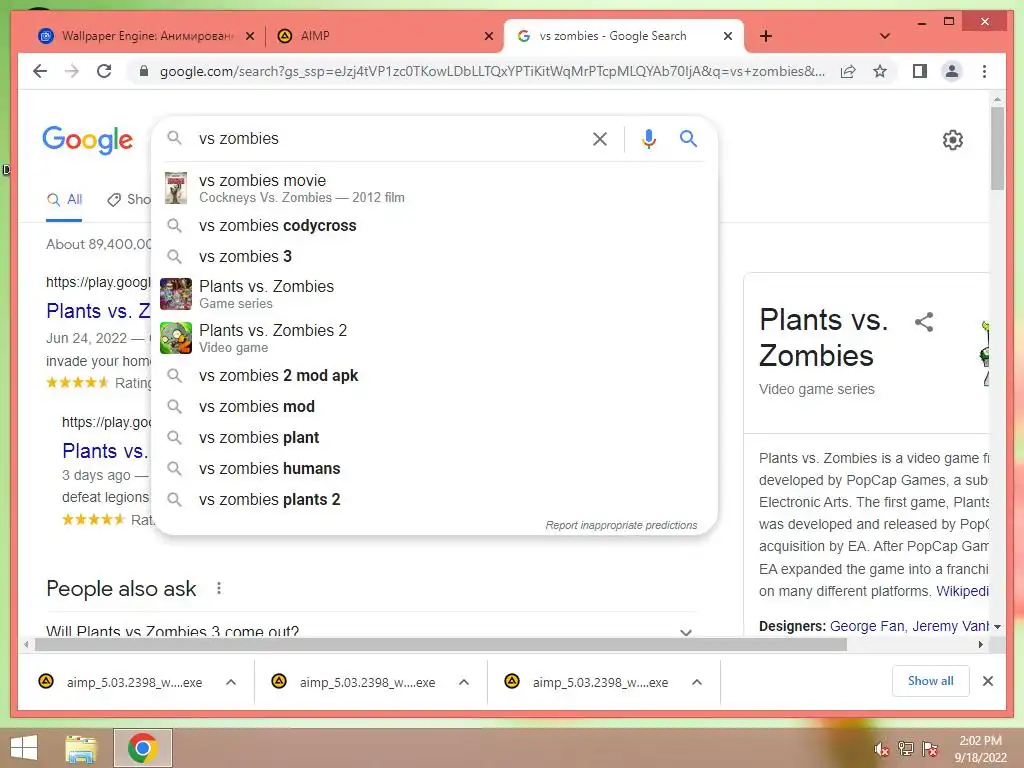
Task: Click inside the vs zombies search field
Action: tap(389, 138)
